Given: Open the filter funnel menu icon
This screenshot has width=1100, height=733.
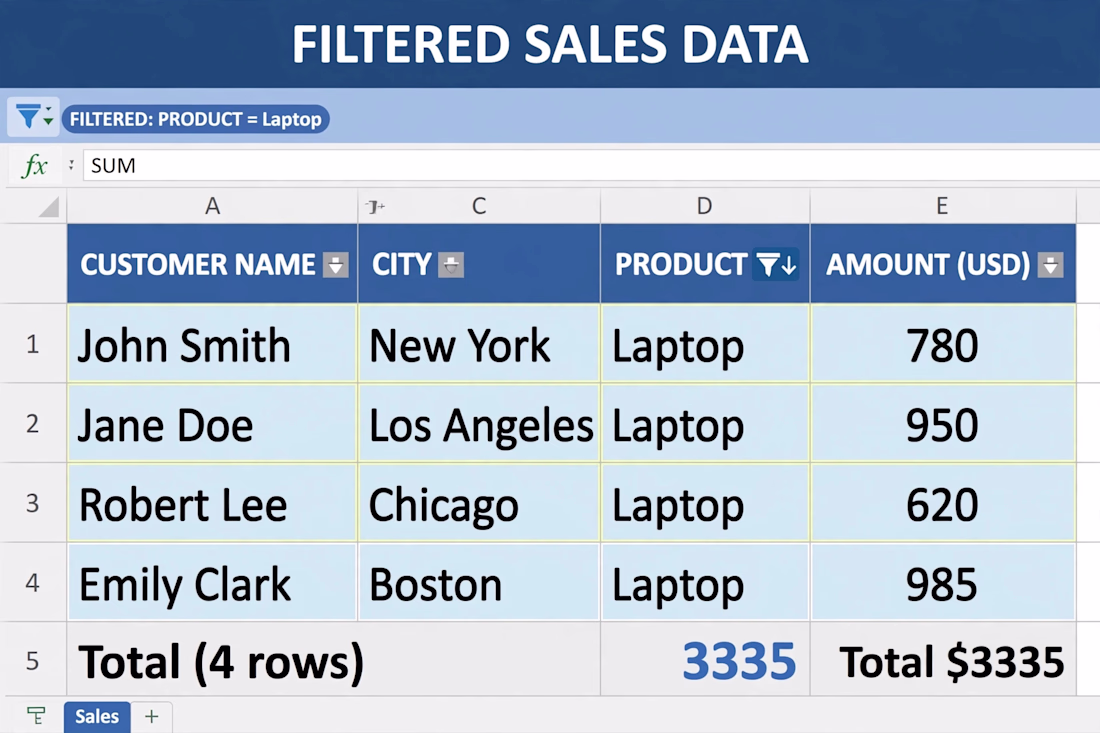Looking at the screenshot, I should [32, 117].
